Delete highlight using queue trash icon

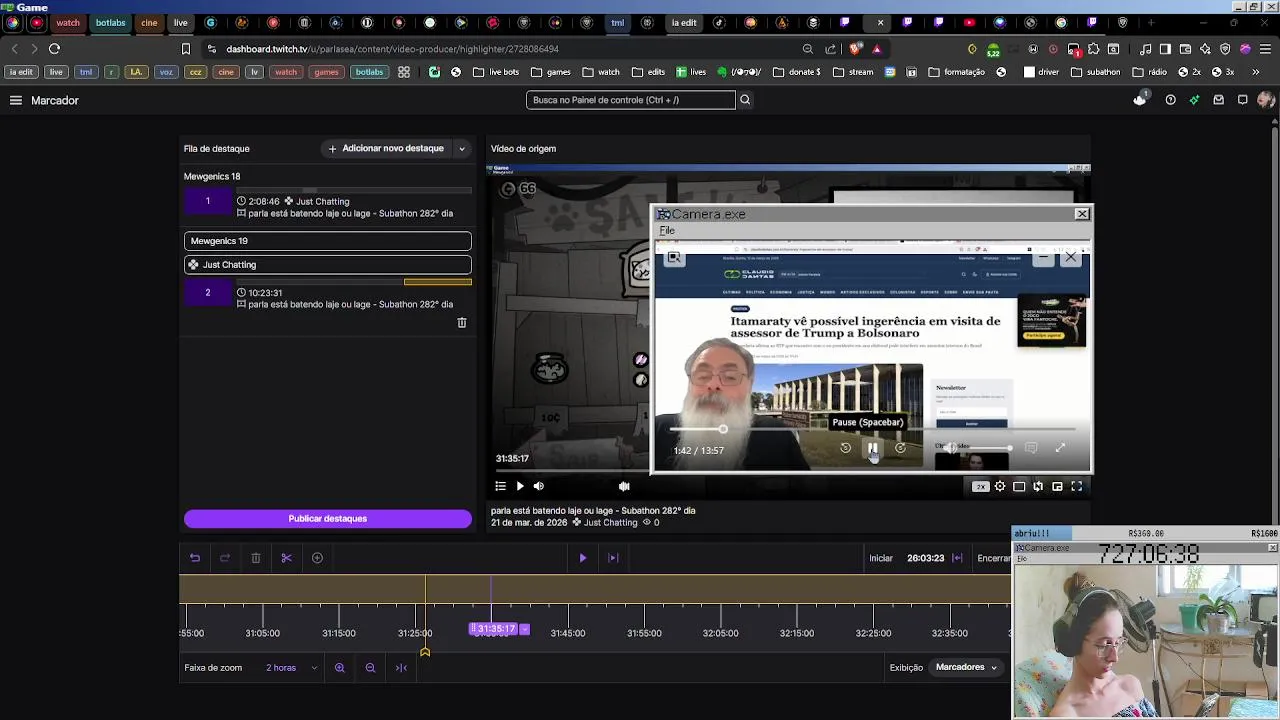462,323
